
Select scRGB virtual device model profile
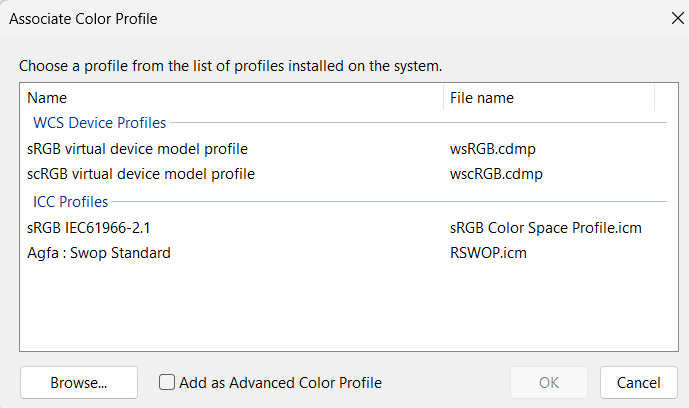tap(141, 174)
